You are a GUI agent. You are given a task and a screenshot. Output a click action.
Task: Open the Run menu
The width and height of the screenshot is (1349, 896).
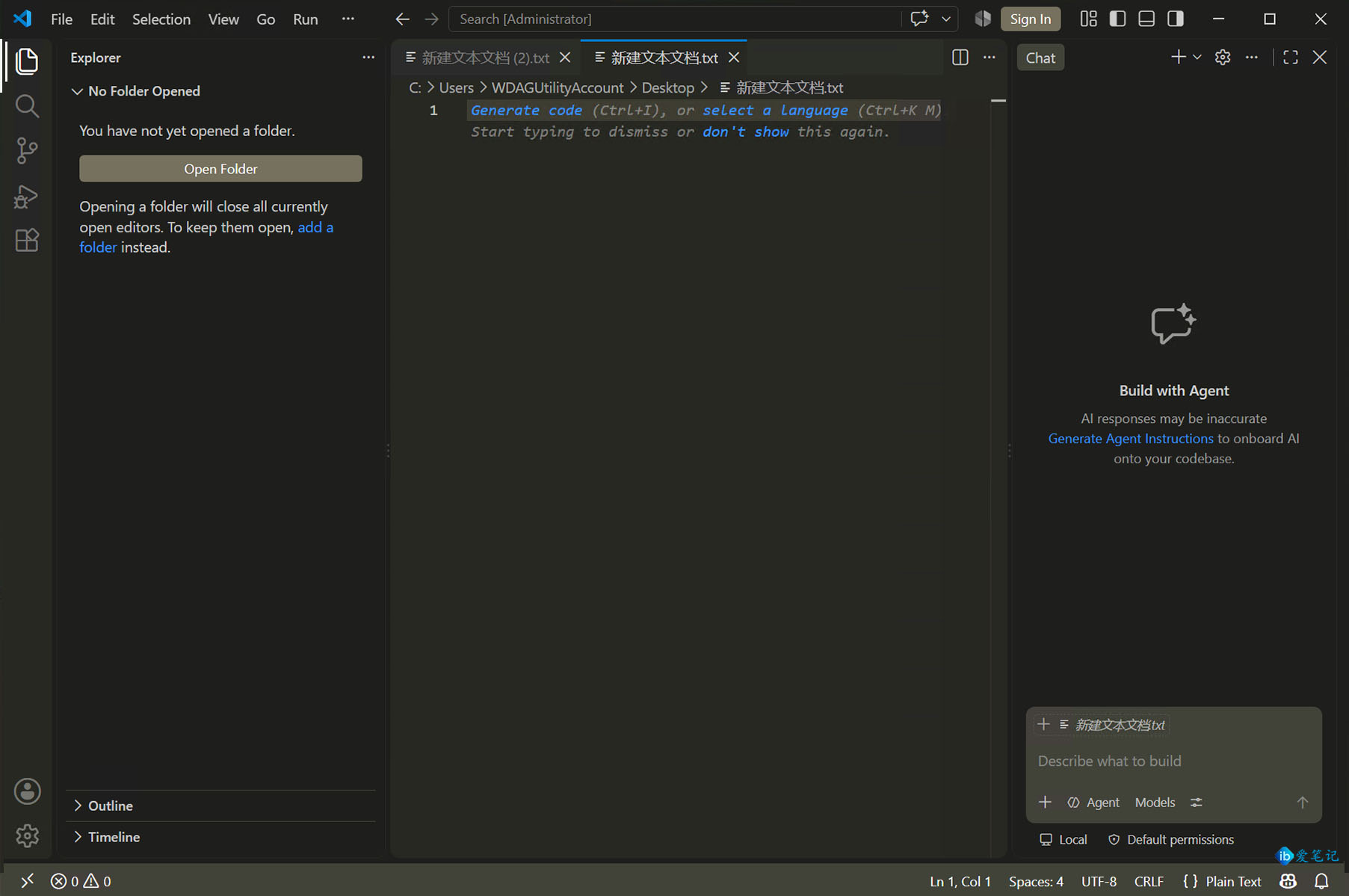(x=306, y=19)
